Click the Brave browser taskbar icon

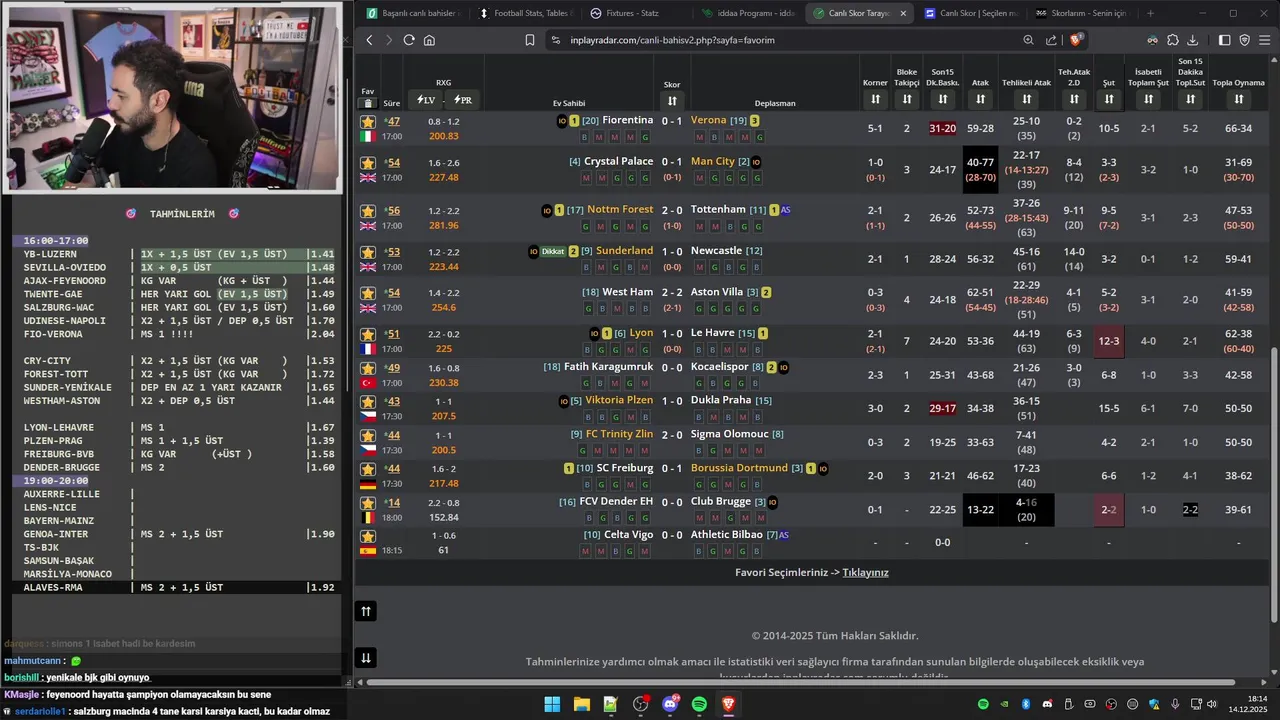click(x=728, y=704)
